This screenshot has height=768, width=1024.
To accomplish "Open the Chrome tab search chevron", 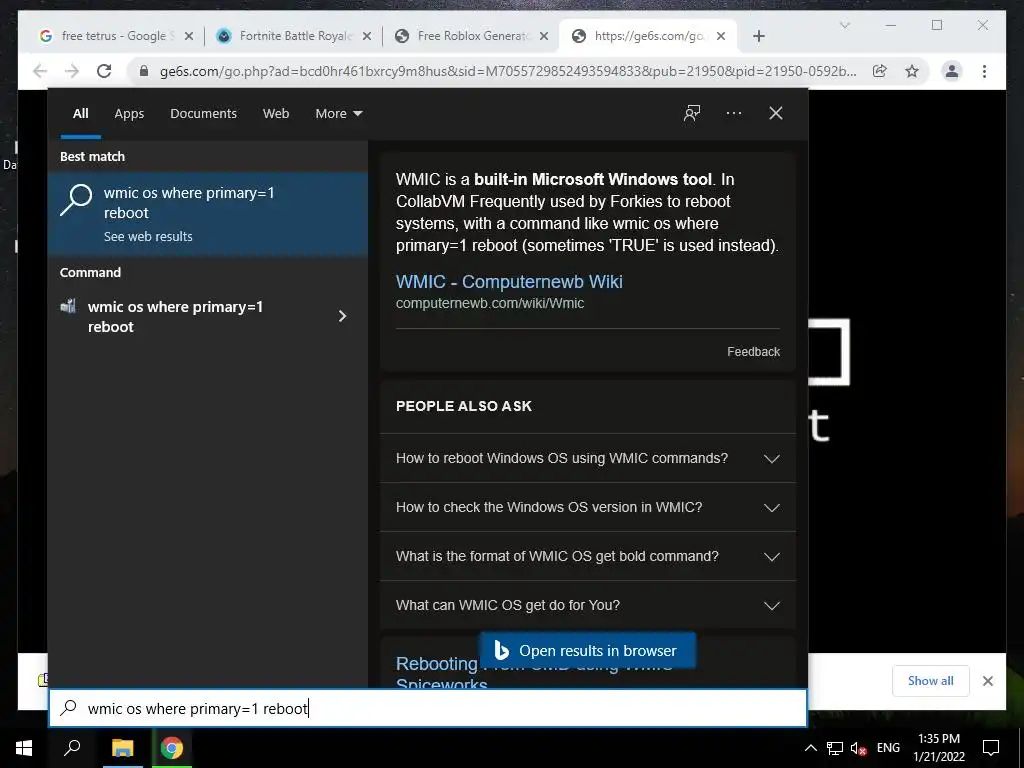I will point(844,25).
